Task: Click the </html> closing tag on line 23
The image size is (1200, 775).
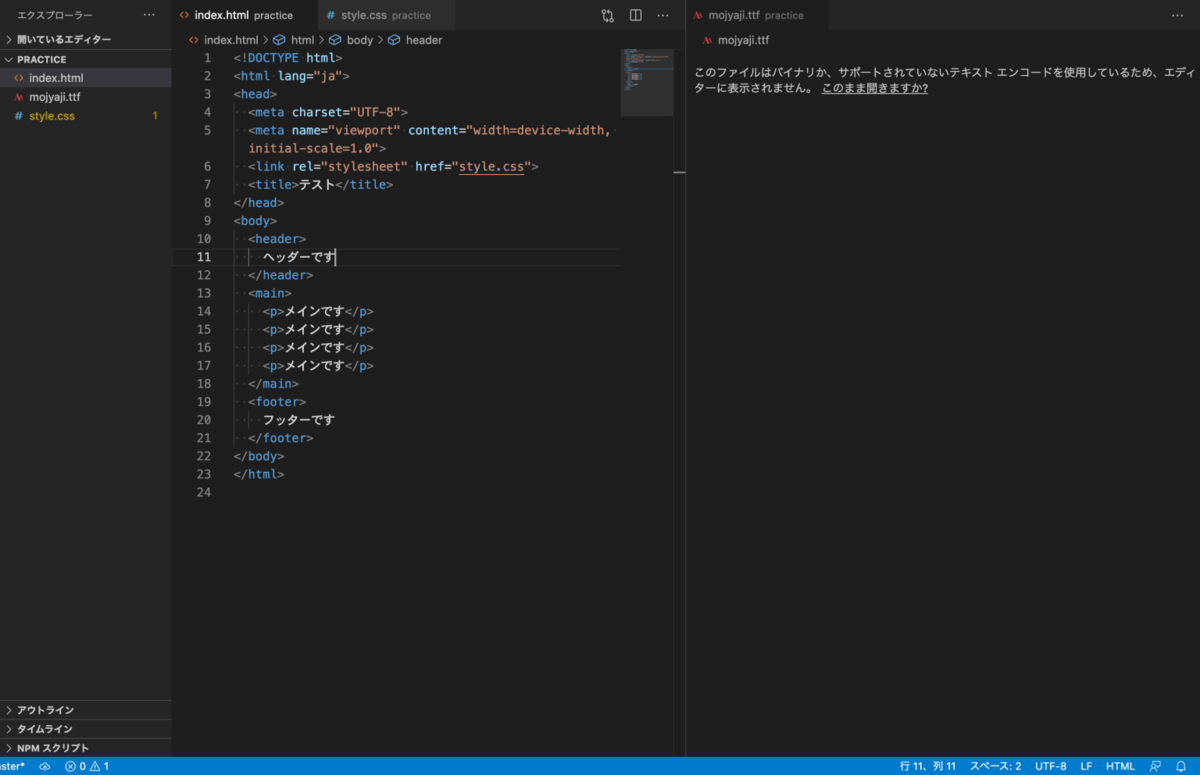Action: [259, 474]
